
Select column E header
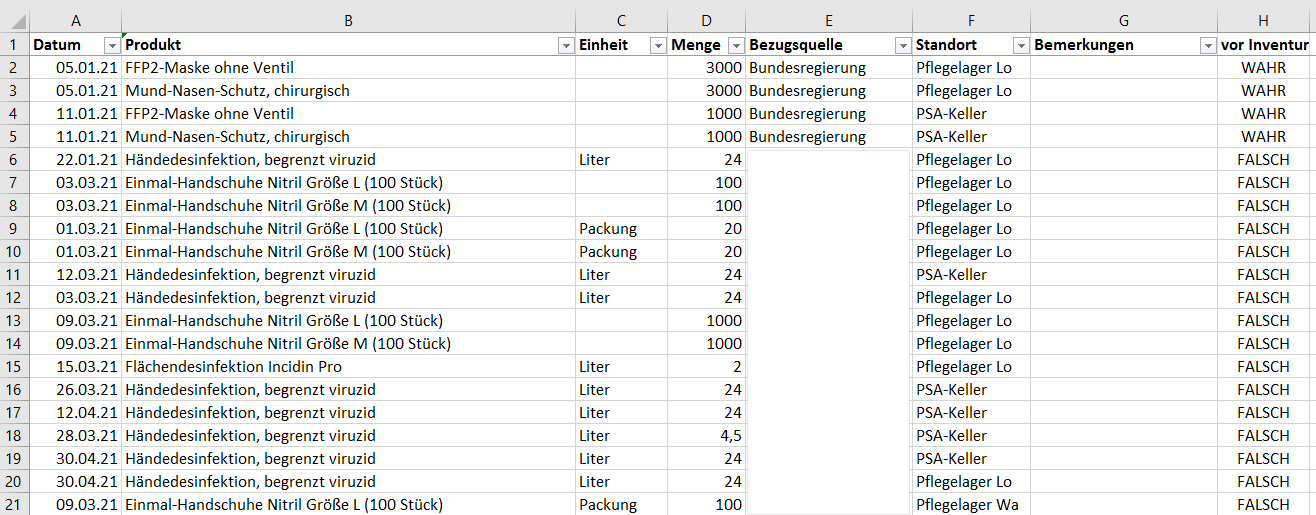tap(829, 21)
